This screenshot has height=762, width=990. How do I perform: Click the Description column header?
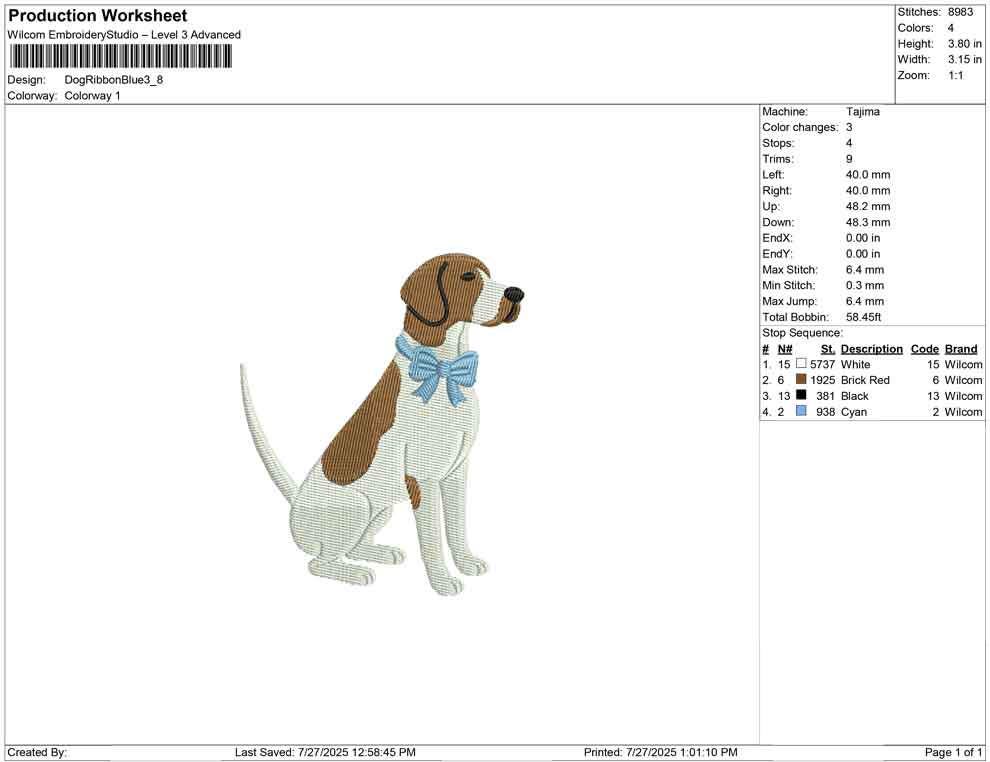click(871, 349)
